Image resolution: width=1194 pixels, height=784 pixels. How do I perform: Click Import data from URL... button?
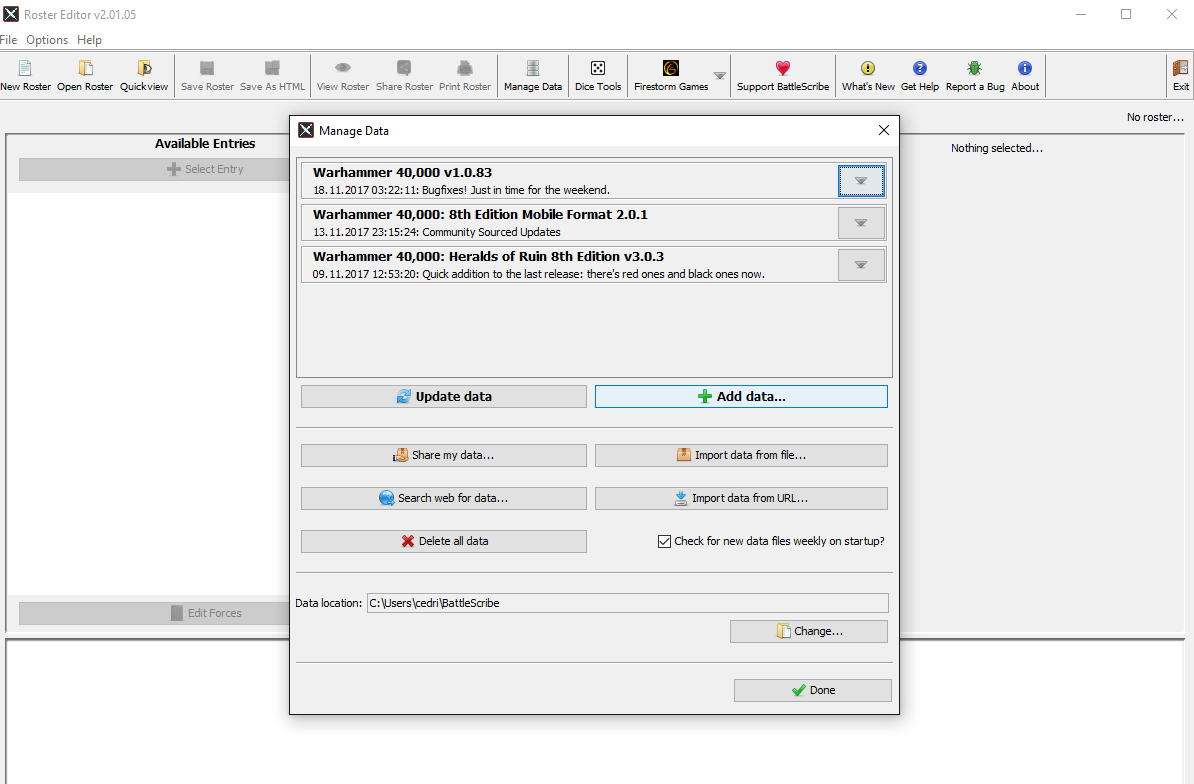[x=741, y=498]
